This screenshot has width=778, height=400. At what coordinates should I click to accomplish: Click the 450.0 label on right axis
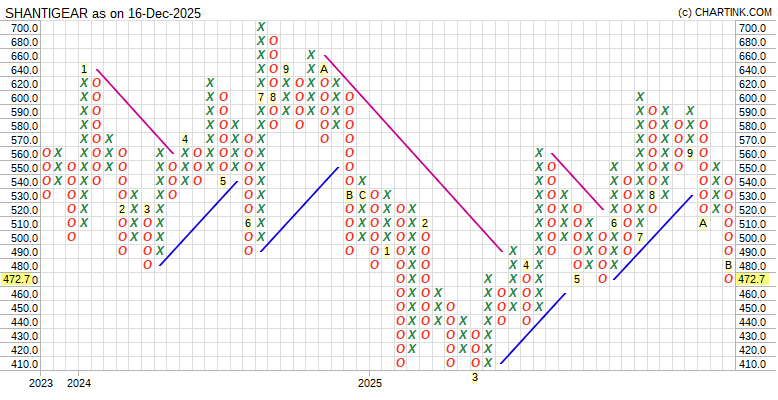751,308
